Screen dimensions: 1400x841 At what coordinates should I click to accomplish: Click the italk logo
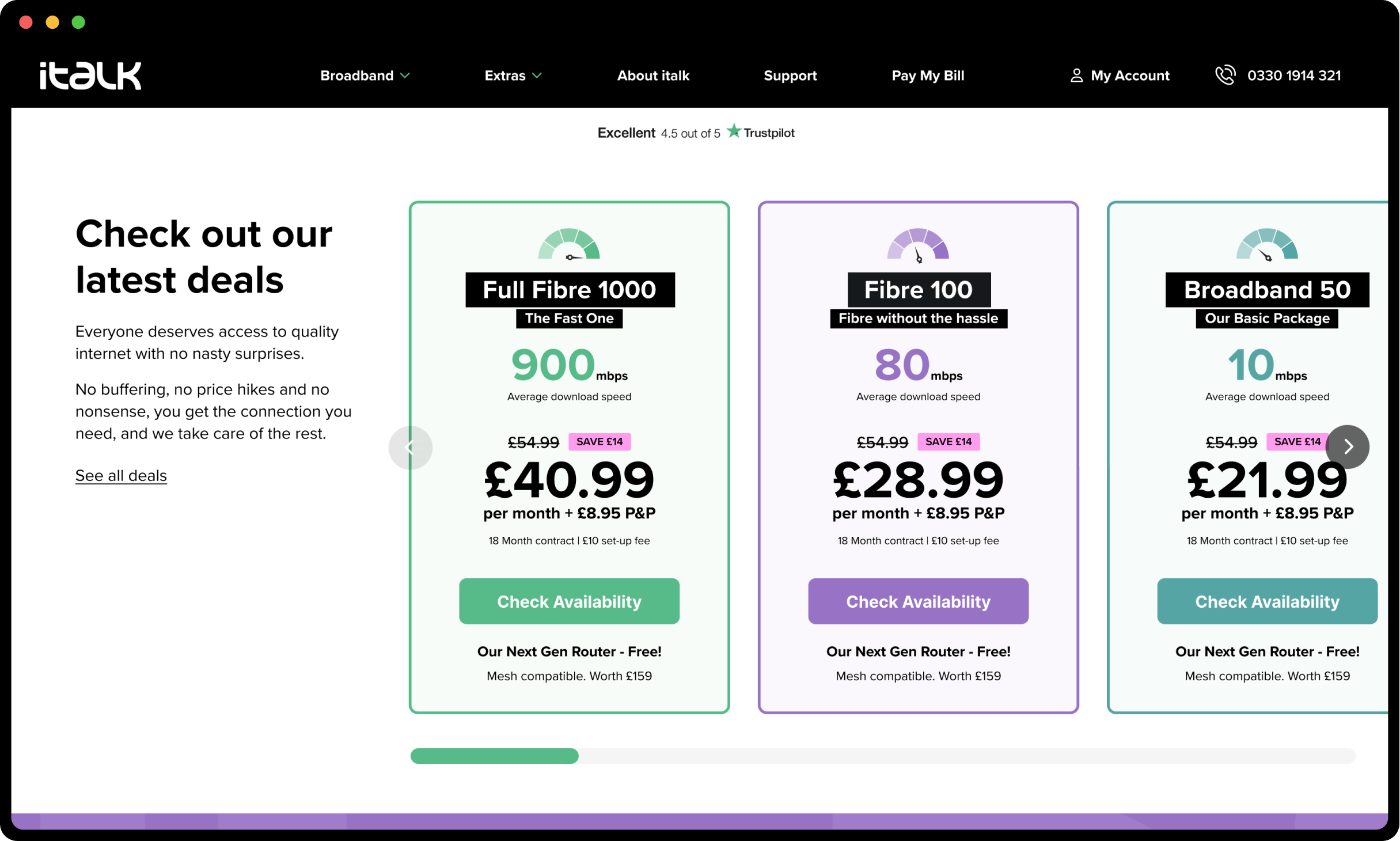[x=90, y=75]
